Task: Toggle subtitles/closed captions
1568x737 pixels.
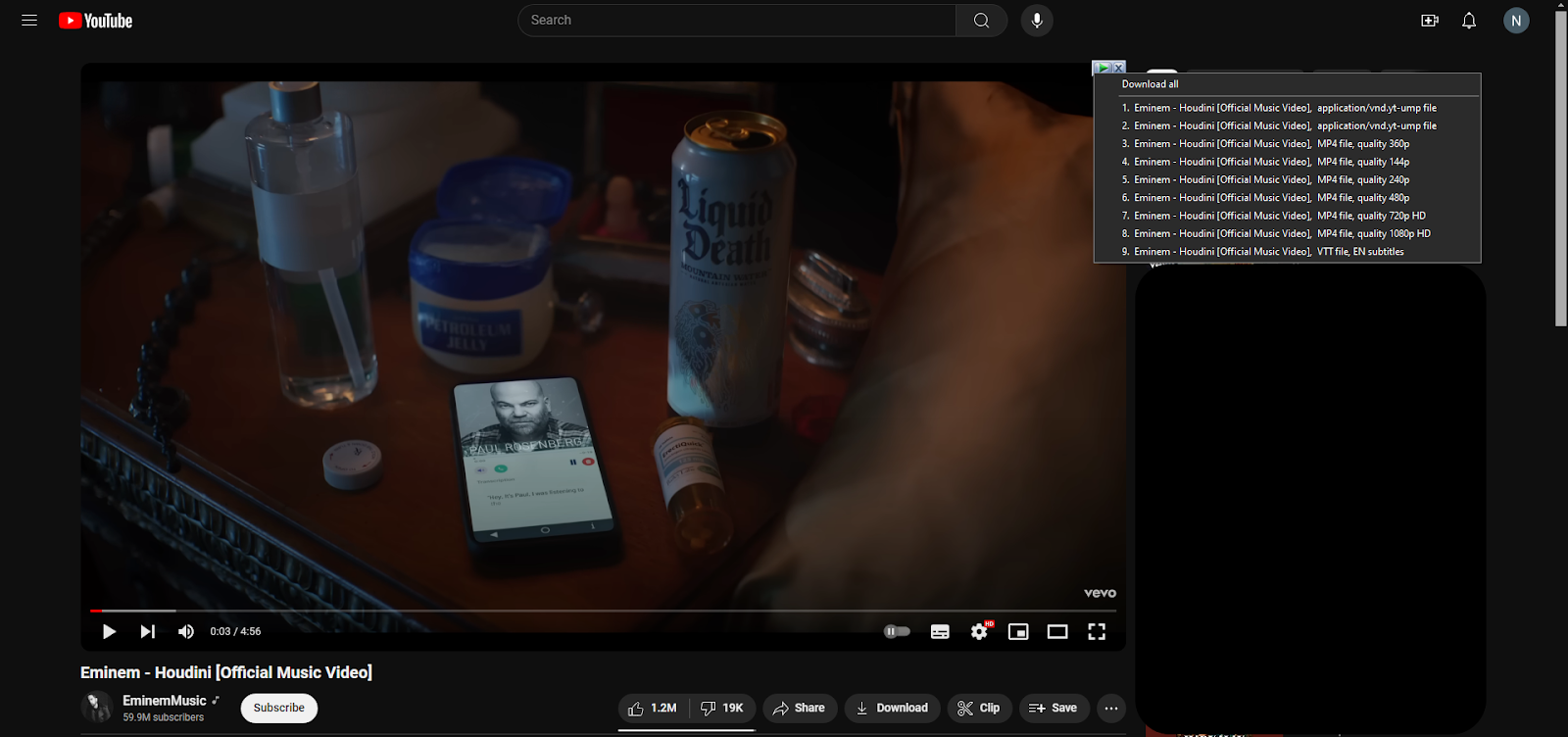Action: [940, 632]
